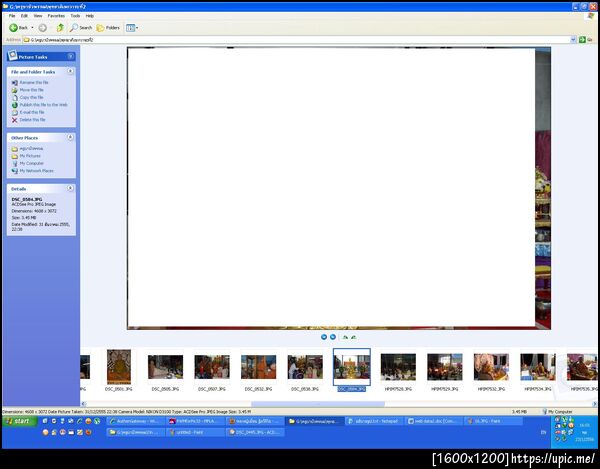Select the HPIM7534.JPG thumbnail

pos(538,367)
